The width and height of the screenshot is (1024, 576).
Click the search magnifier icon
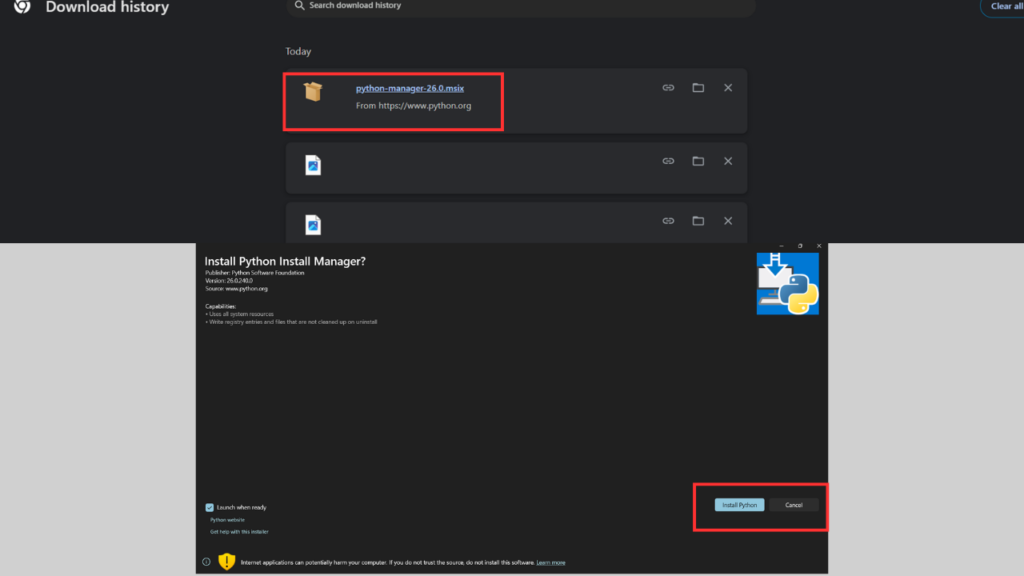tap(299, 5)
